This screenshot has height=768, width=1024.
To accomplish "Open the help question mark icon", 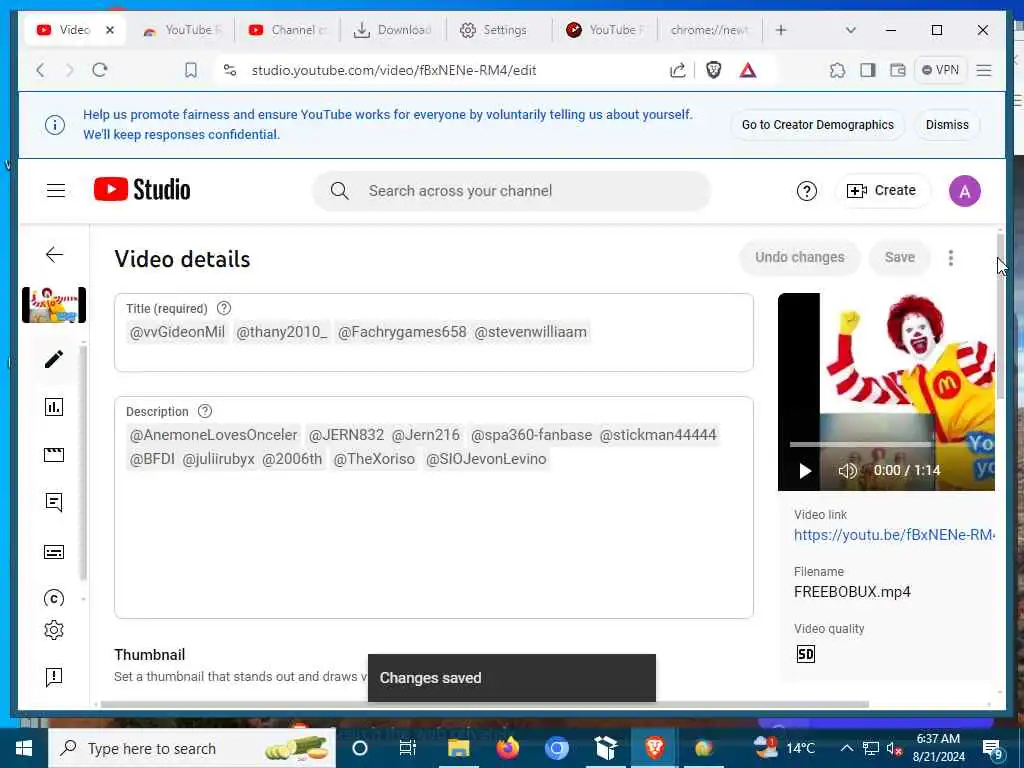I will coord(807,191).
